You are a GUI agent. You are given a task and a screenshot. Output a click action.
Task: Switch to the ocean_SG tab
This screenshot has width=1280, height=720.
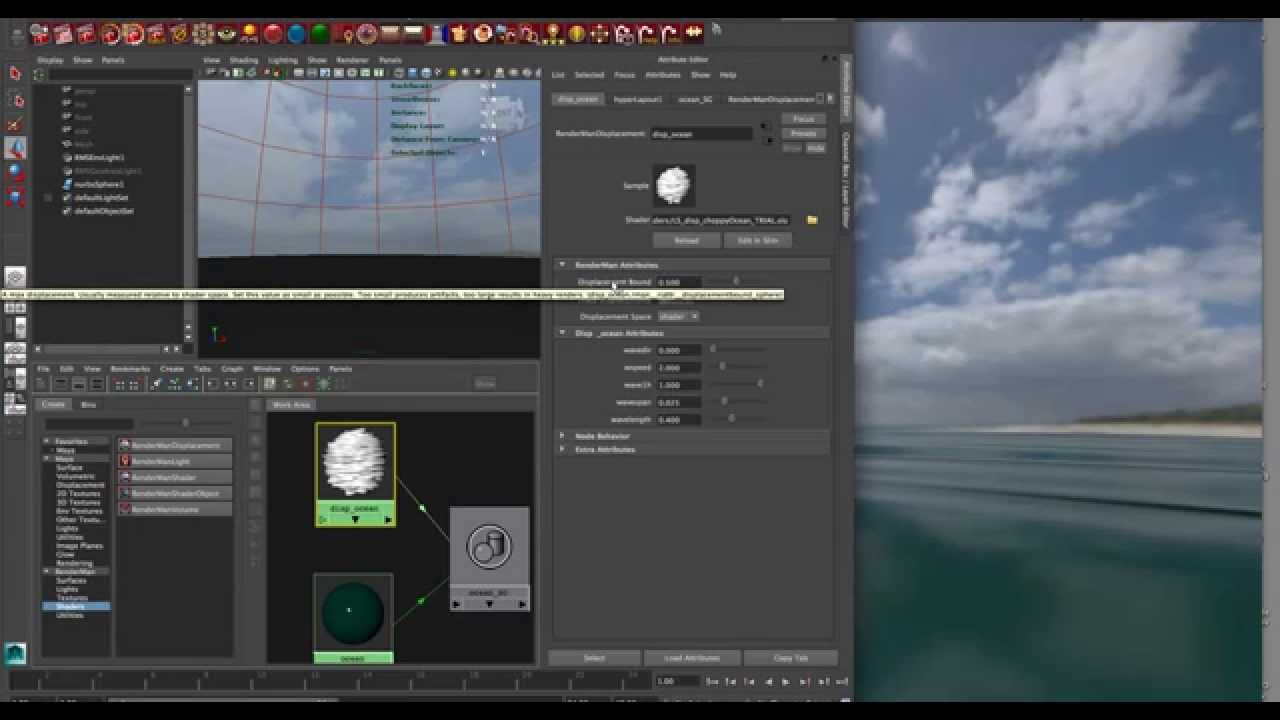695,100
